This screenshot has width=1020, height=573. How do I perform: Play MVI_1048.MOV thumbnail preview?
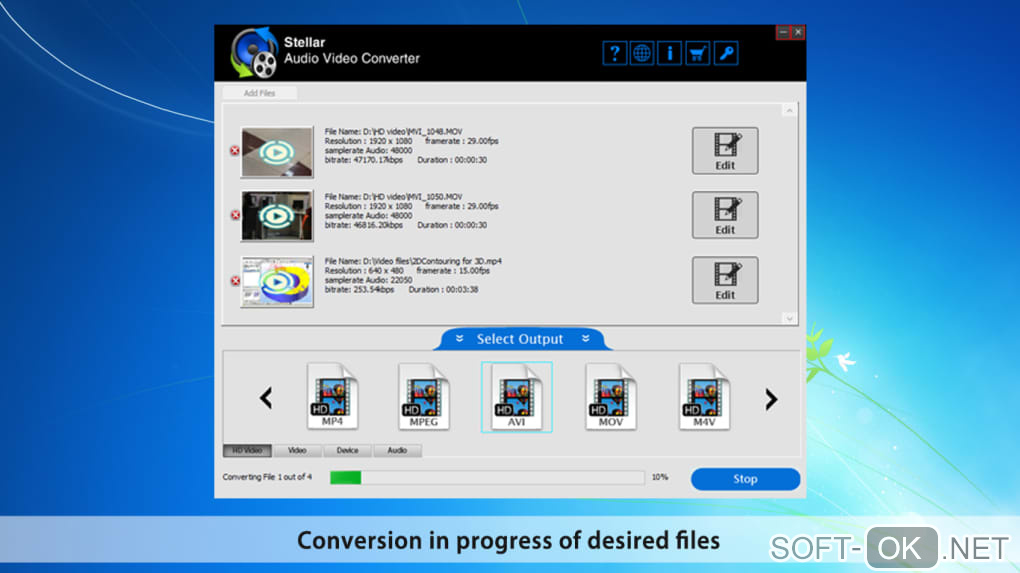(277, 152)
